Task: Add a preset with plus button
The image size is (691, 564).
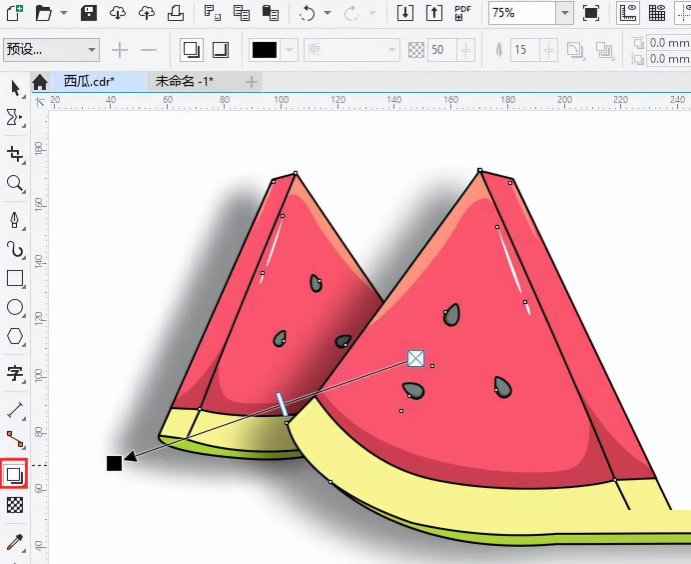Action: coord(119,50)
